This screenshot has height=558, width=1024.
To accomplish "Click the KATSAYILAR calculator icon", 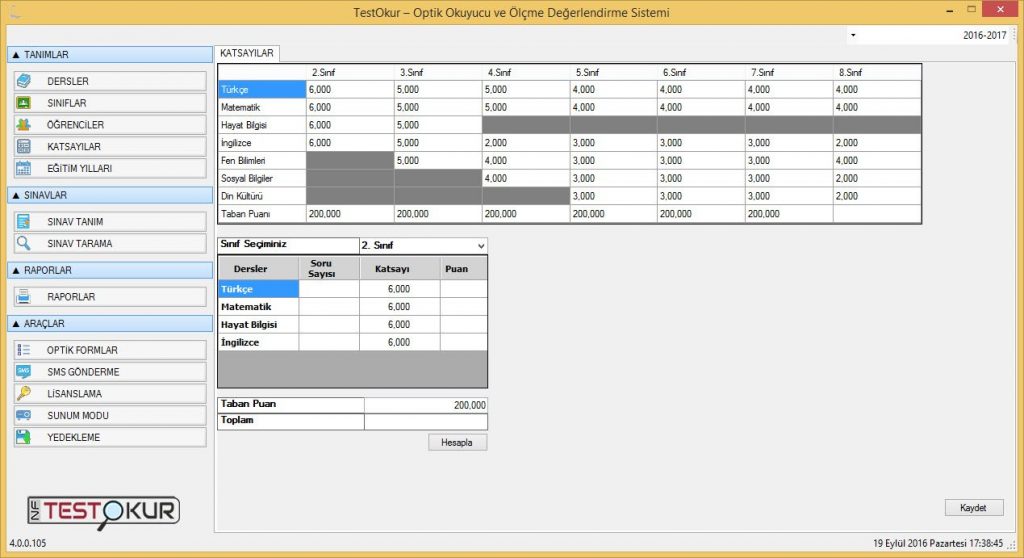I will 24,146.
